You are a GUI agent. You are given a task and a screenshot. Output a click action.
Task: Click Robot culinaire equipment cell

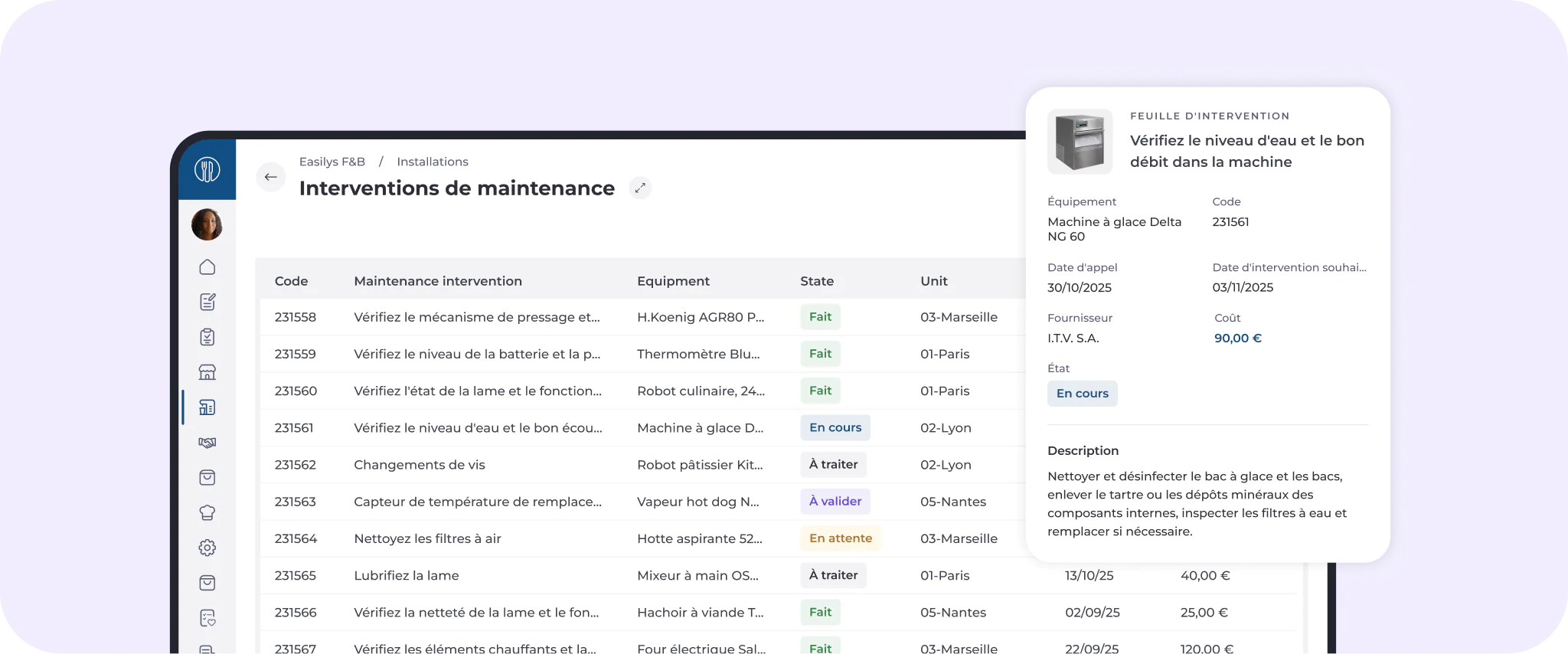click(x=701, y=391)
